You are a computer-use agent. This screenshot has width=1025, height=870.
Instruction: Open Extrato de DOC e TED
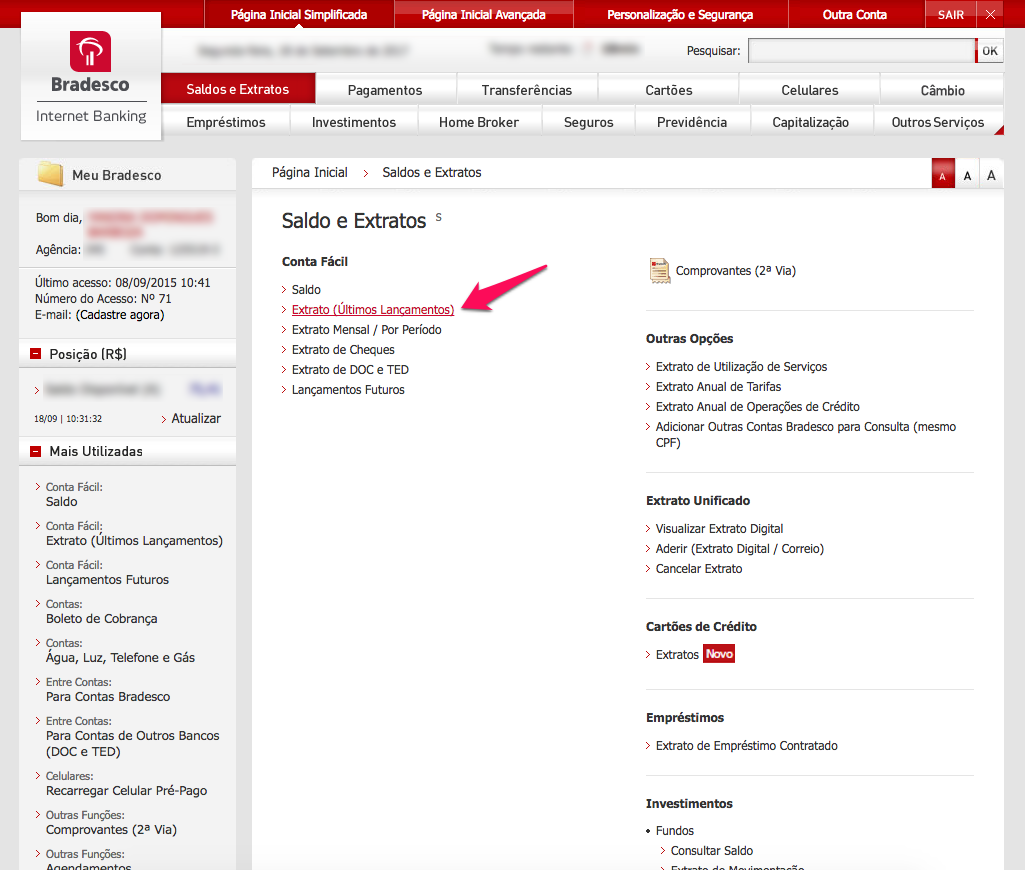click(x=350, y=370)
